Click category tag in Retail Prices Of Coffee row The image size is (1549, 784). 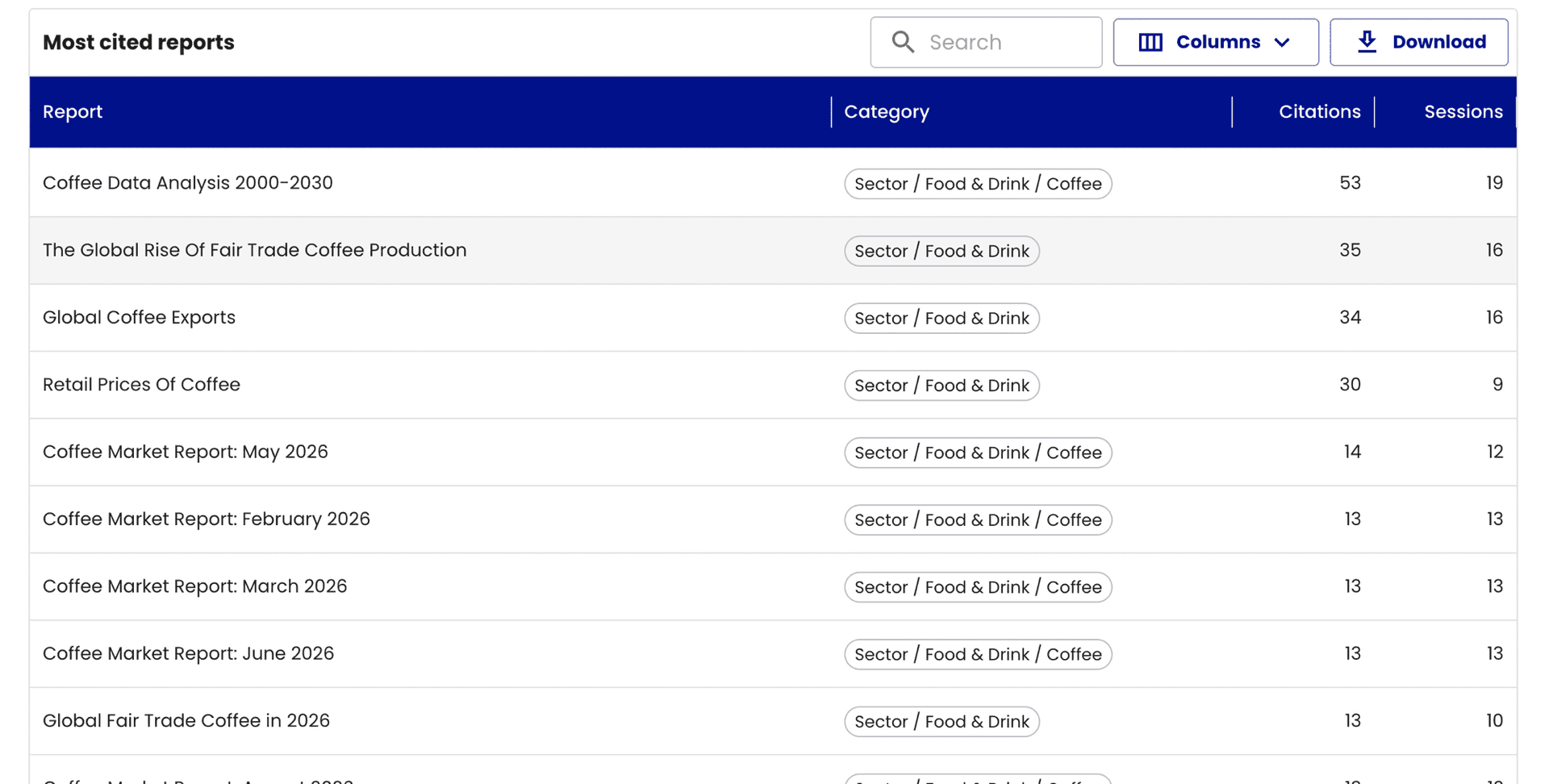(x=942, y=386)
